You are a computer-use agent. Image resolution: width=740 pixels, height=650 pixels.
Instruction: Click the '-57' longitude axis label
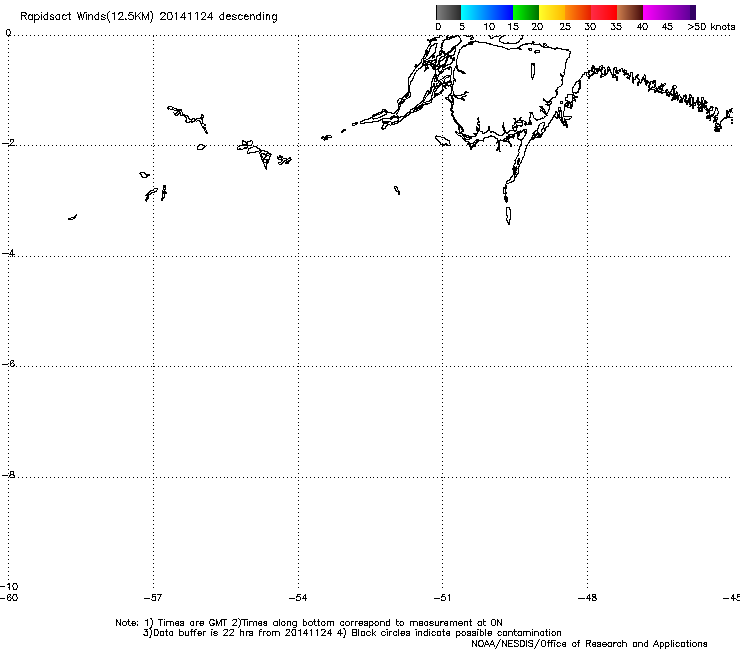[x=153, y=598]
